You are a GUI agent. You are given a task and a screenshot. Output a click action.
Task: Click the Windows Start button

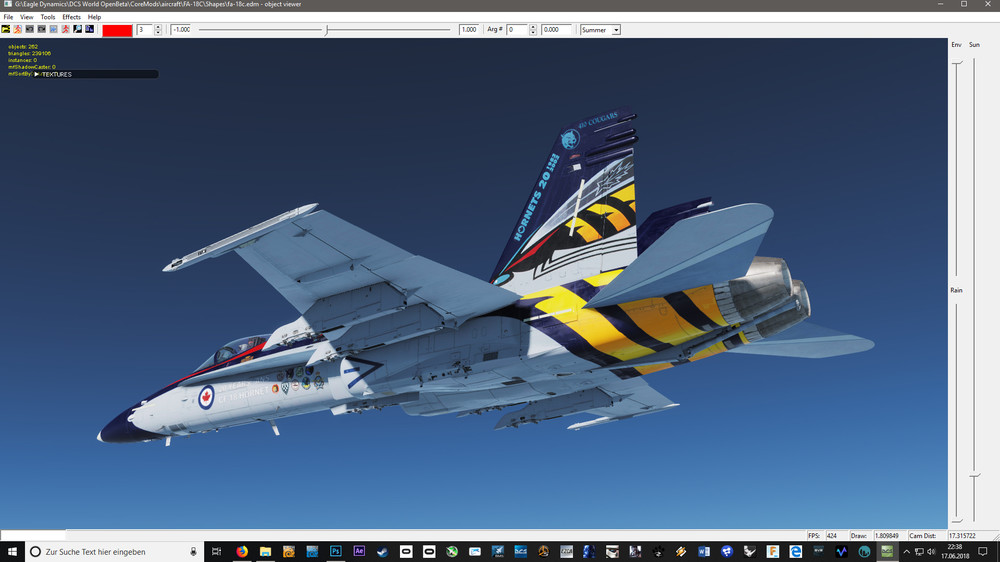[x=12, y=552]
